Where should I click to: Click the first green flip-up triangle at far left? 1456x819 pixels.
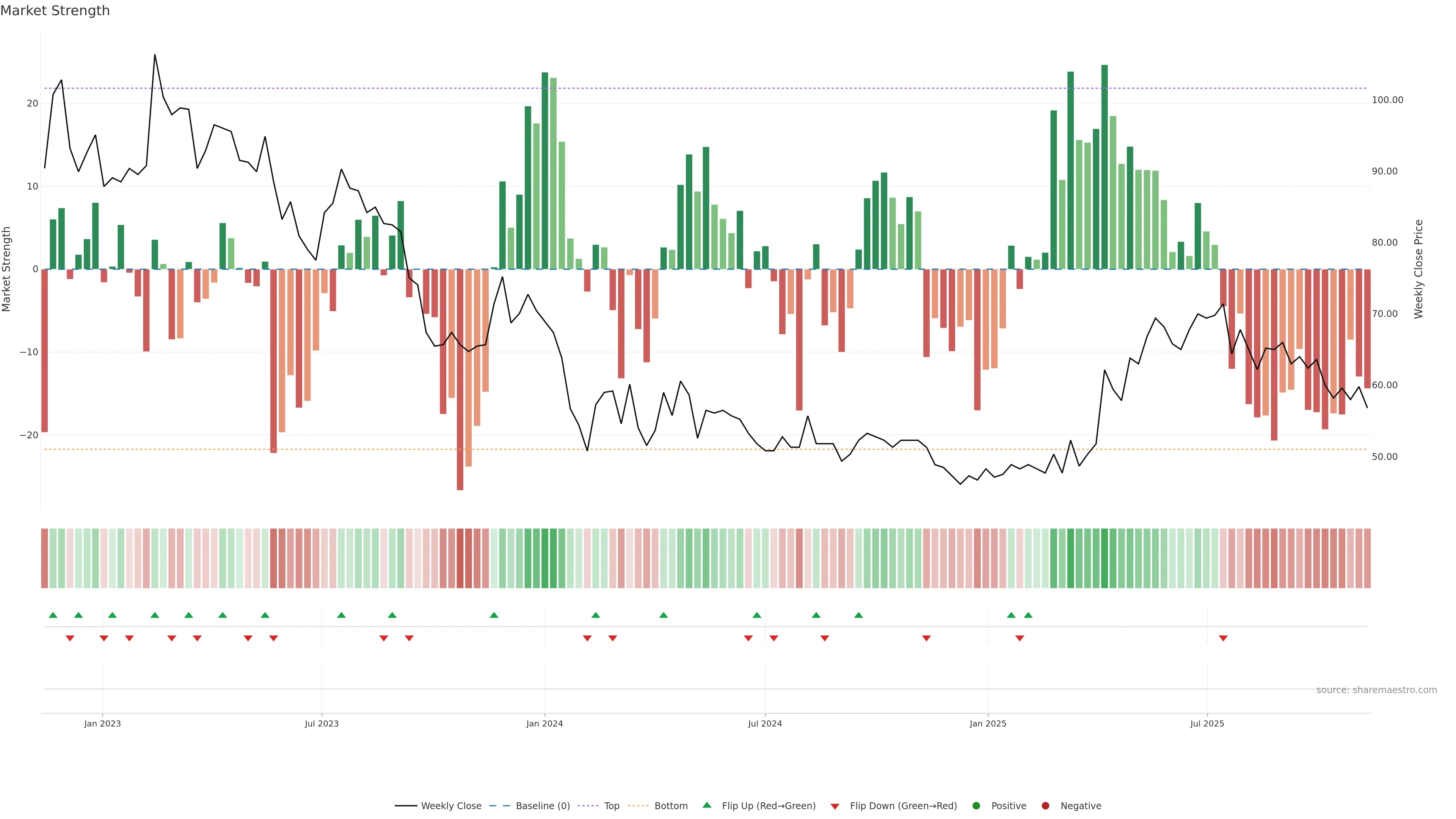coord(53,615)
